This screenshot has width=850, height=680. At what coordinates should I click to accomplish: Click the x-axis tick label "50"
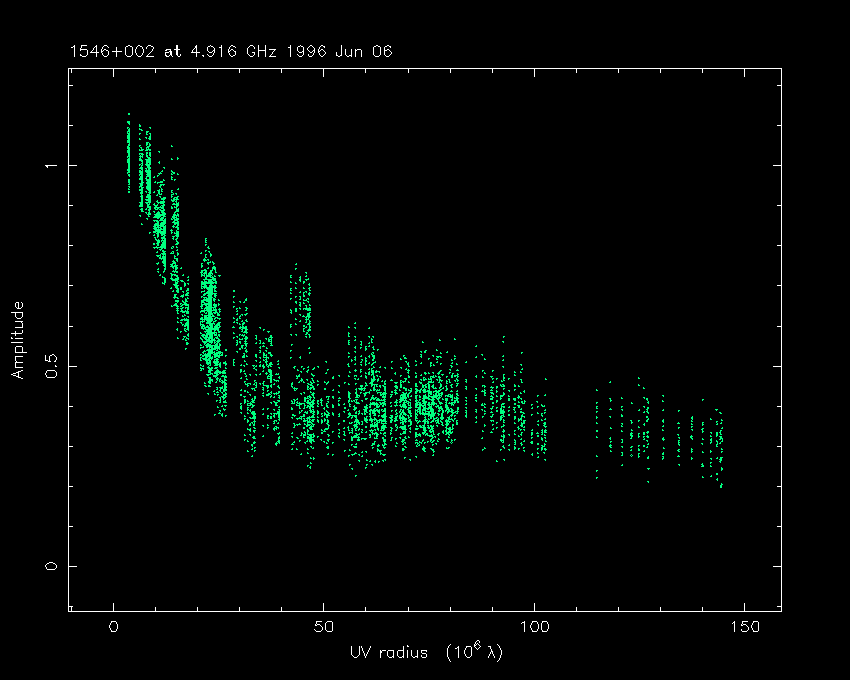point(323,627)
